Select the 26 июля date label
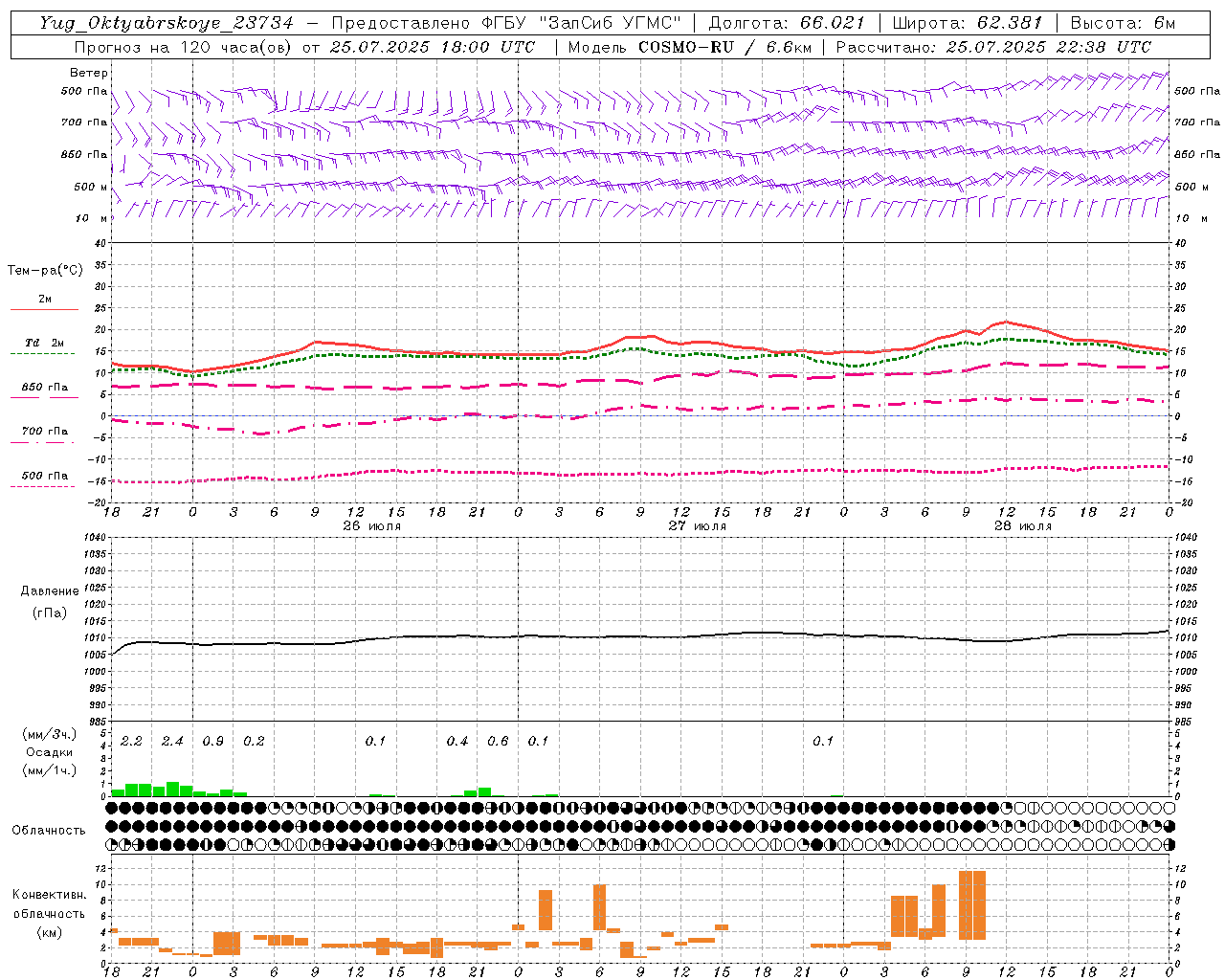 tap(372, 526)
